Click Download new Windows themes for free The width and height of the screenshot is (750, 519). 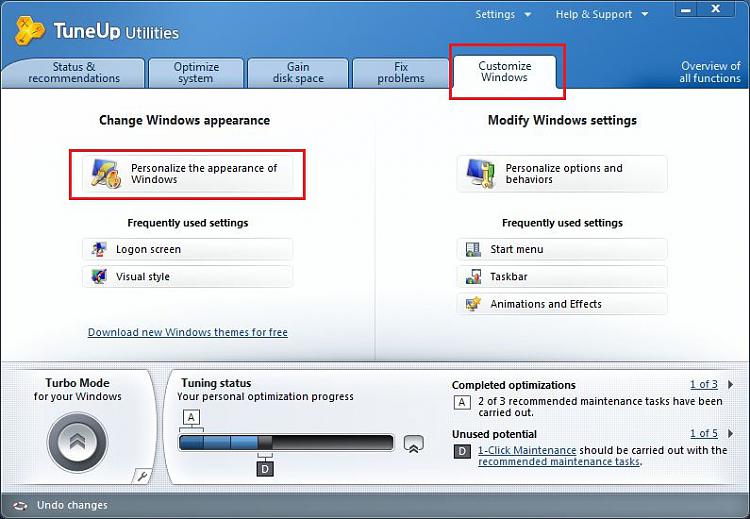[x=188, y=332]
